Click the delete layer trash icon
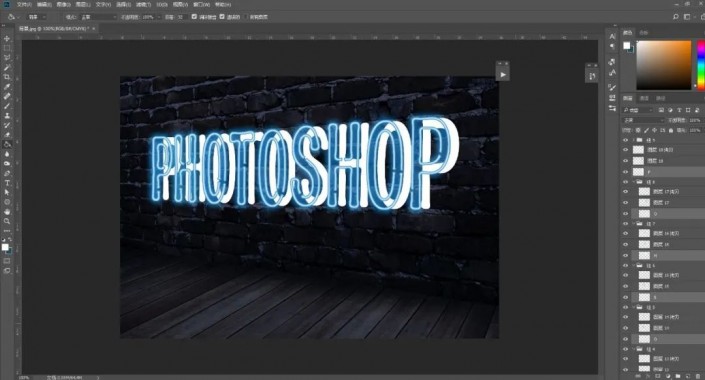This screenshot has width=705, height=380. pyautogui.click(x=698, y=376)
